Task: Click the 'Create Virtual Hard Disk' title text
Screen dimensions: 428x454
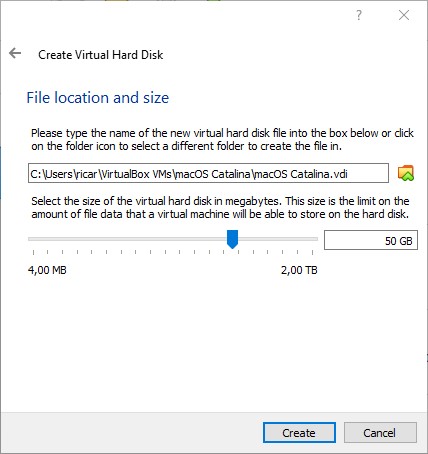Action: pos(101,55)
